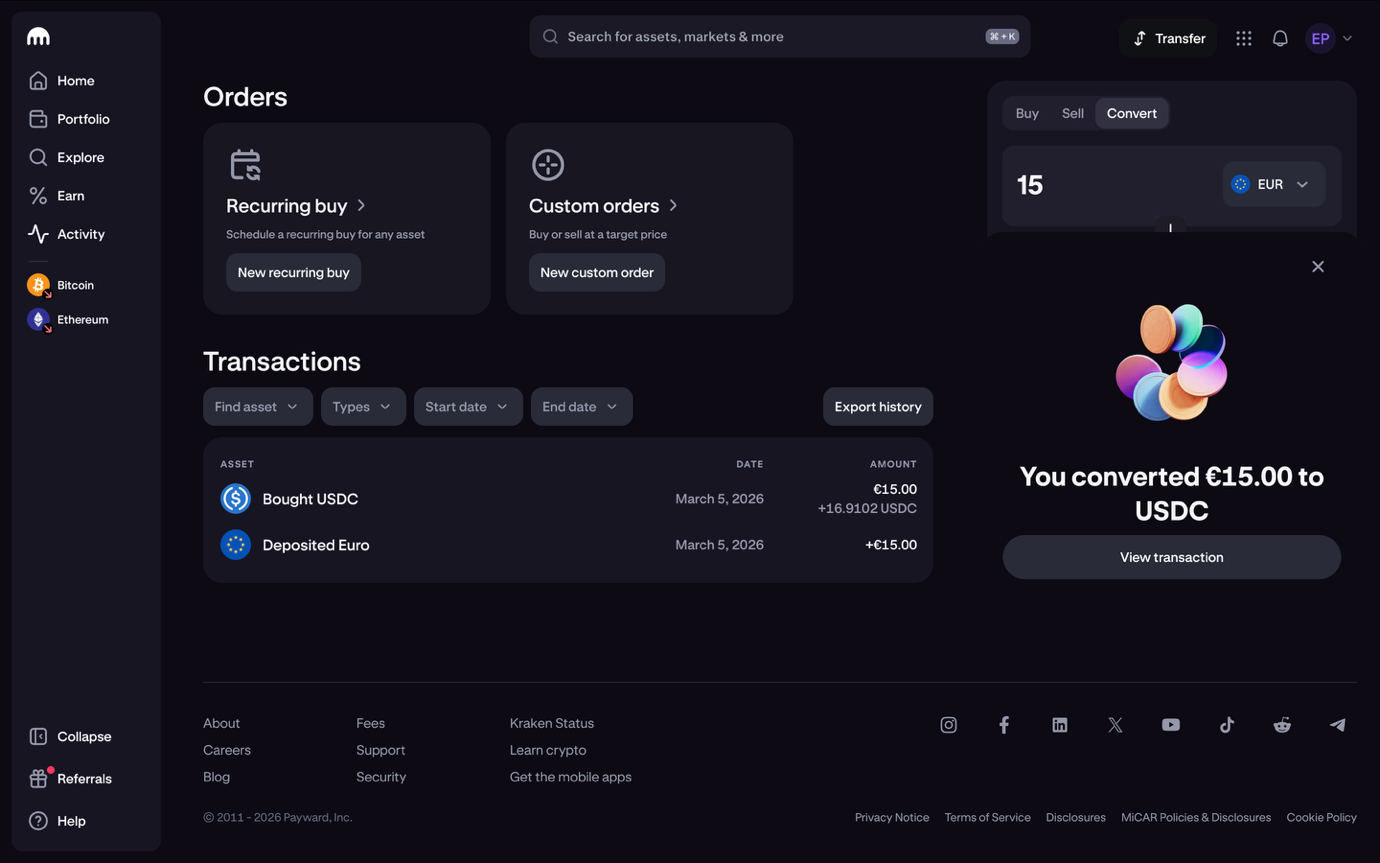Click the Transfer button
The image size is (1380, 863).
(1168, 38)
